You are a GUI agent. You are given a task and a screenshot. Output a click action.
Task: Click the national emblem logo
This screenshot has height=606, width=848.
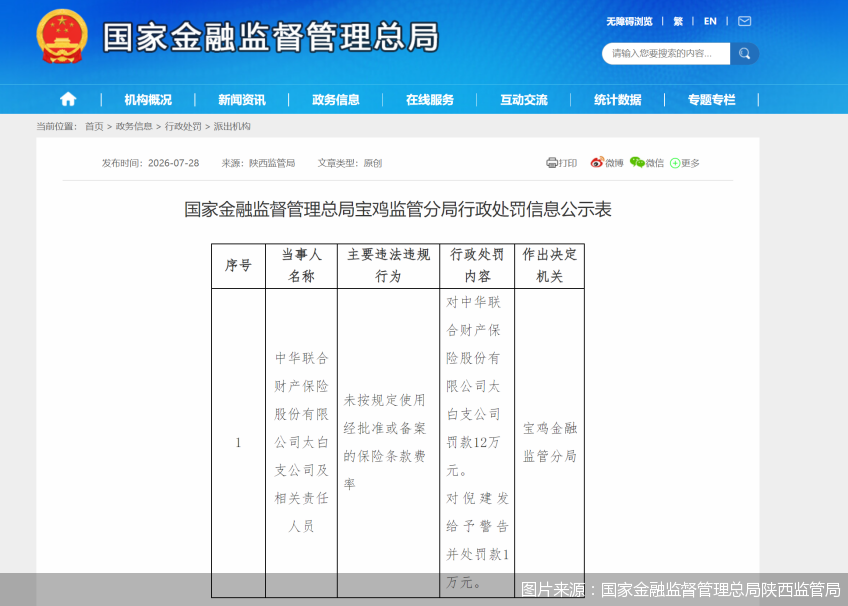pyautogui.click(x=62, y=37)
